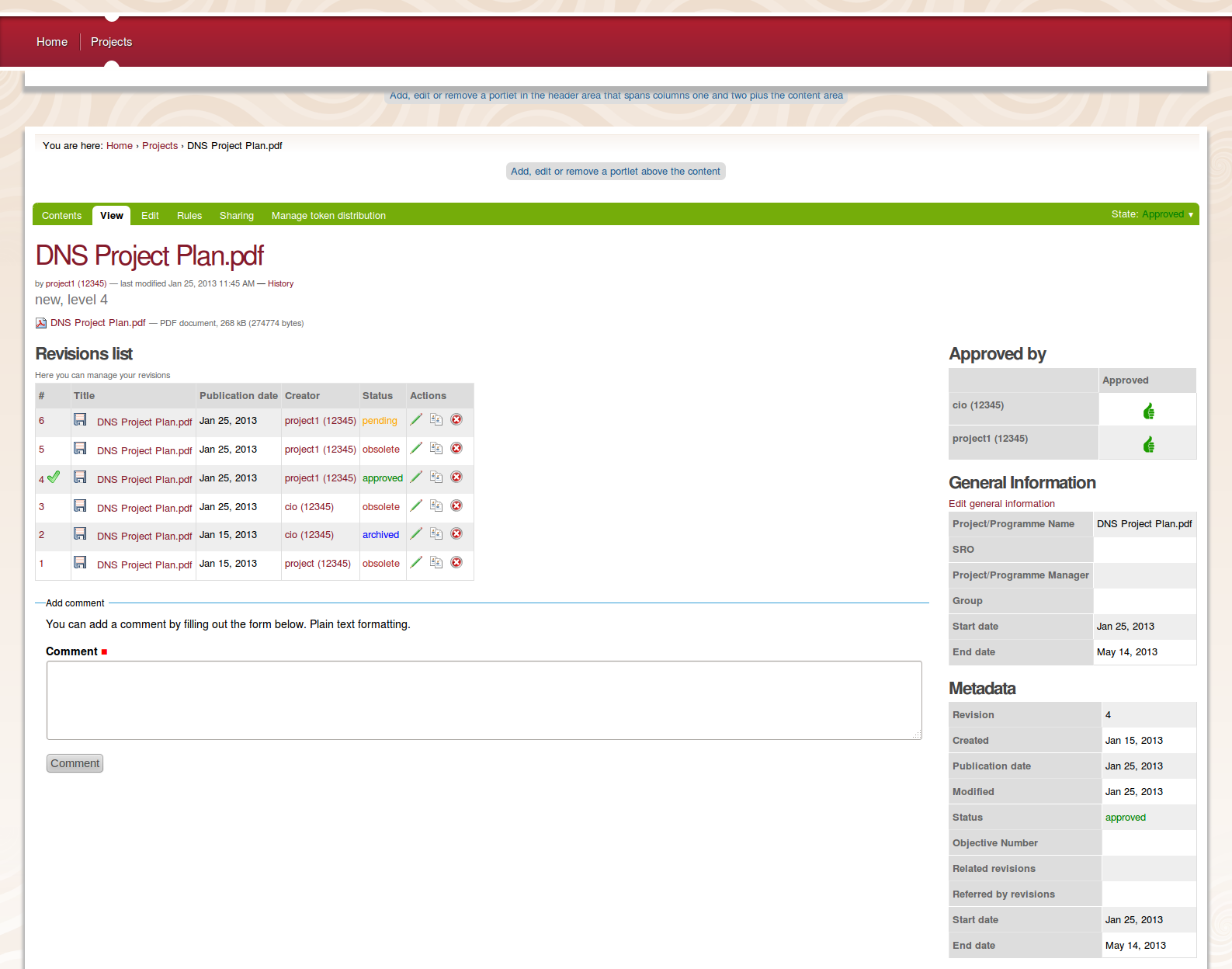
Task: Delete revision 6 with the red X icon
Action: 456,419
